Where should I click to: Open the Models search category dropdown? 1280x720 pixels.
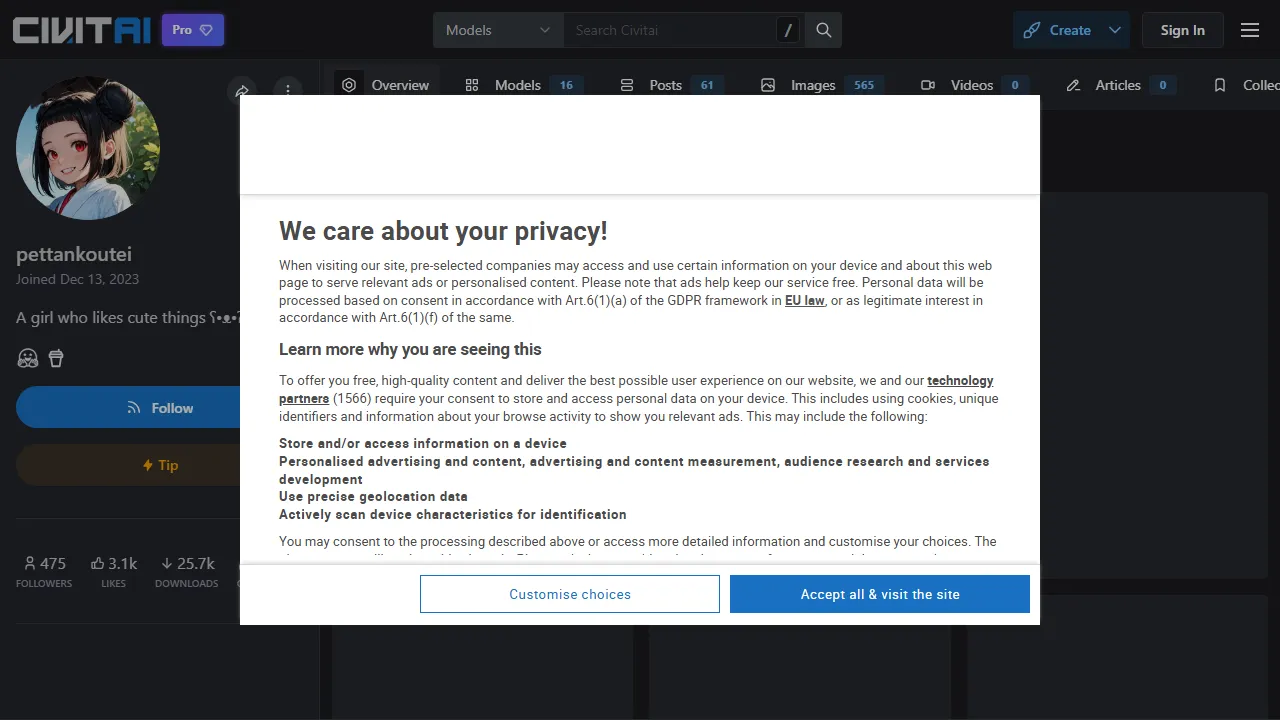click(498, 30)
